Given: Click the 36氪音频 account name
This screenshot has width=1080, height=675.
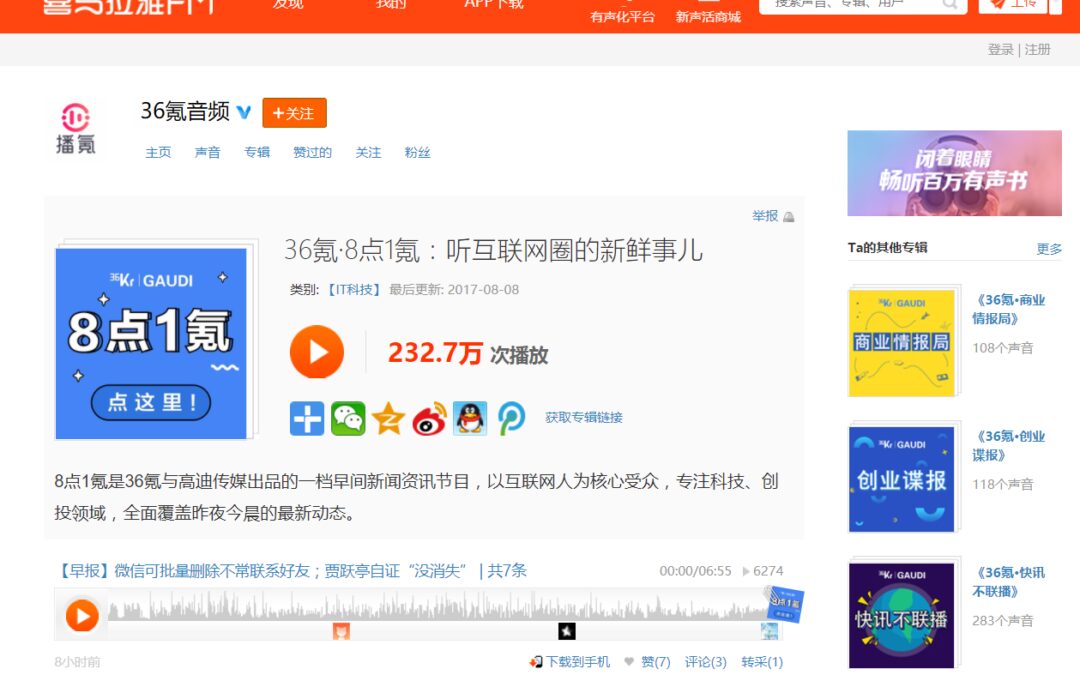Looking at the screenshot, I should [x=185, y=111].
